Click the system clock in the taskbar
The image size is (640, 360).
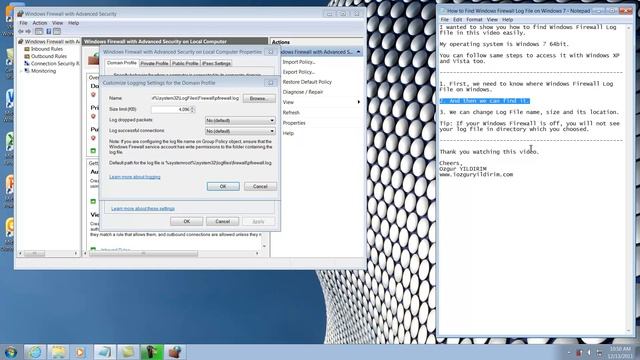(x=620, y=352)
